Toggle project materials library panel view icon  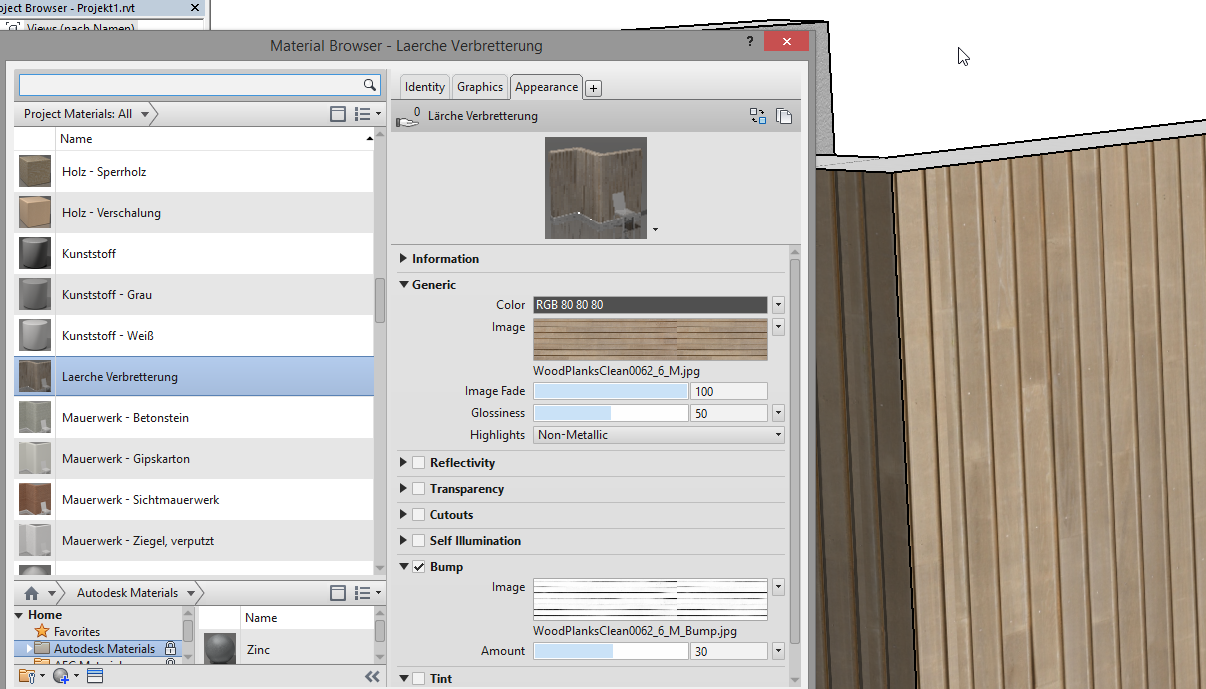click(x=338, y=114)
